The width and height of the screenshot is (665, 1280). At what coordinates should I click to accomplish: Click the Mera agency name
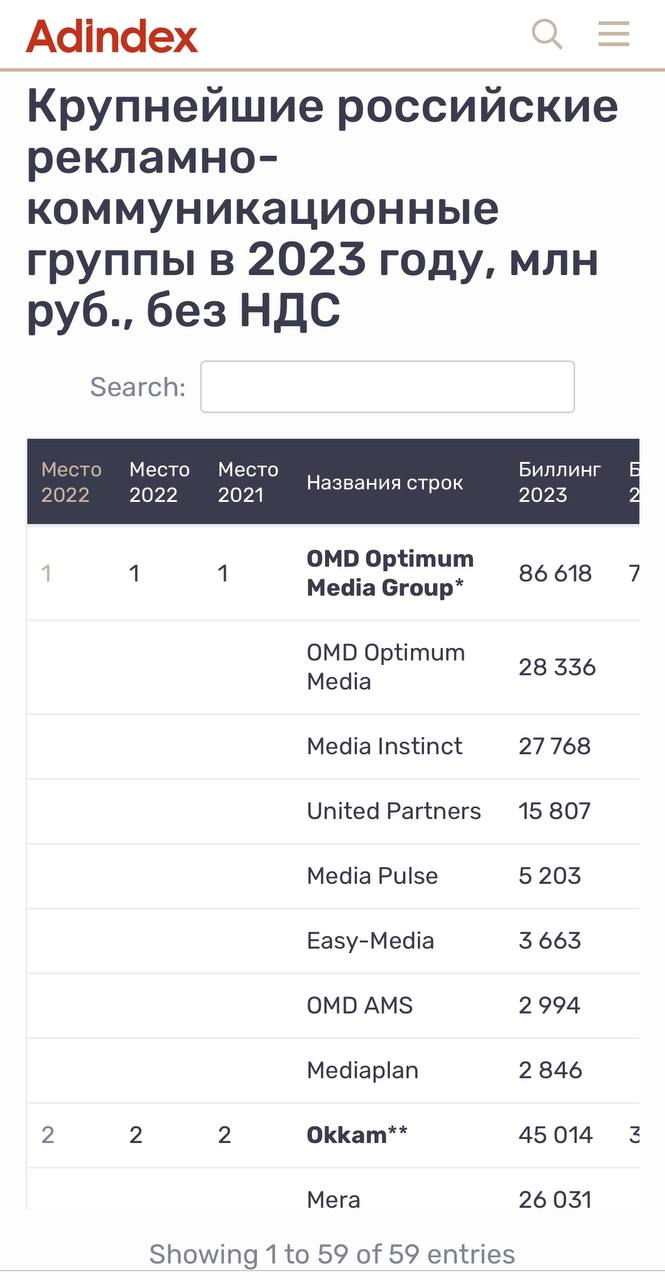point(333,1199)
